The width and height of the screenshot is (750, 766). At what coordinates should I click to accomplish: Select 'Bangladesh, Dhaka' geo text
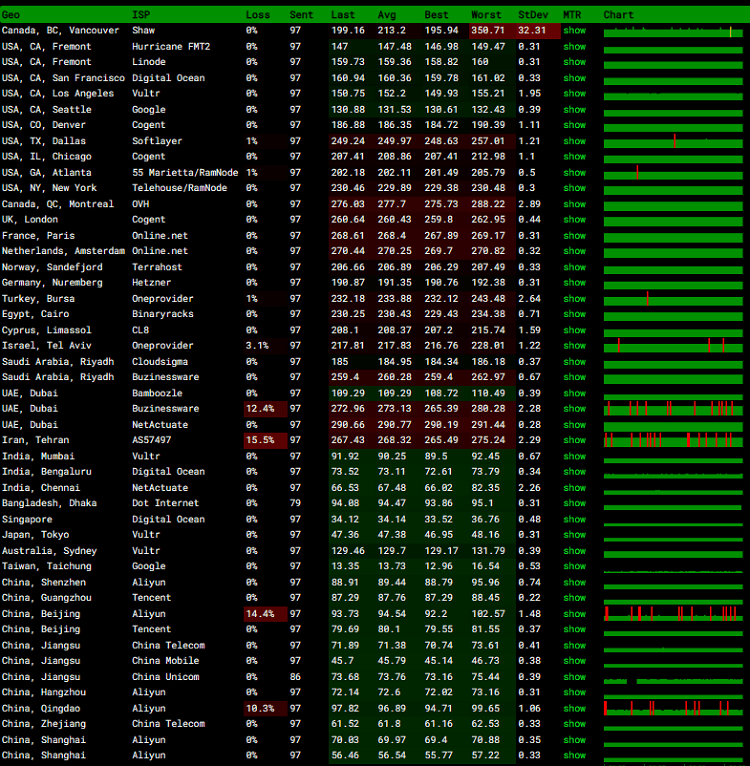pos(49,503)
